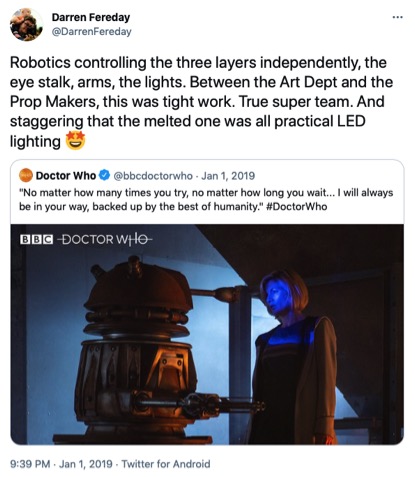
Task: Click the quoted tweet's Jan 1, 2019 date
Action: pyautogui.click(x=228, y=176)
